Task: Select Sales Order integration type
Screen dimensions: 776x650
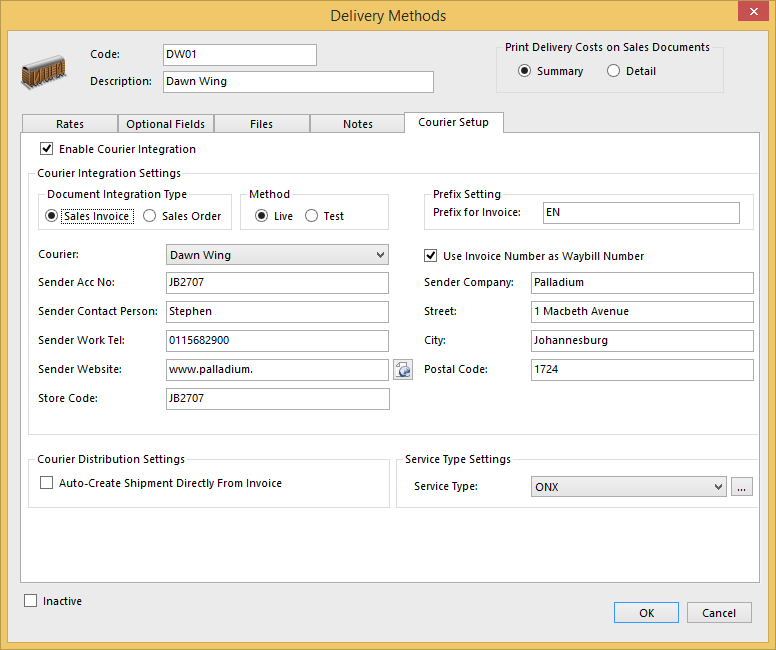Action: click(x=149, y=216)
